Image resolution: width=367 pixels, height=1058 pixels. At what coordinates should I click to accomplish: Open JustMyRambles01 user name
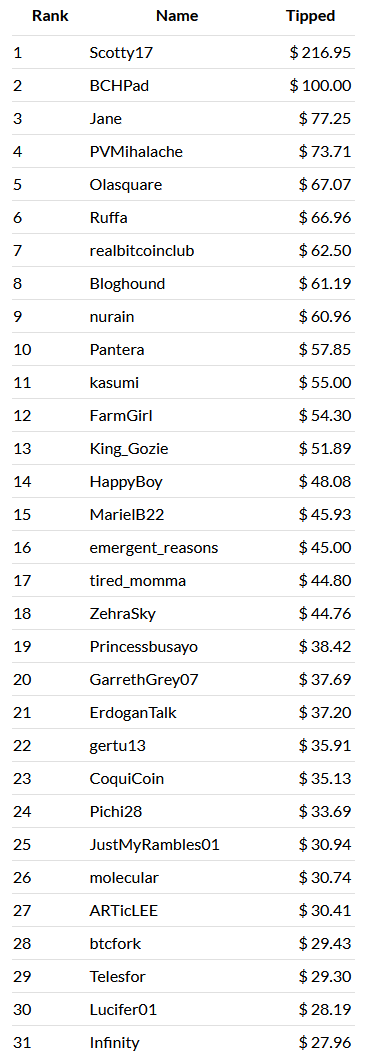point(154,846)
